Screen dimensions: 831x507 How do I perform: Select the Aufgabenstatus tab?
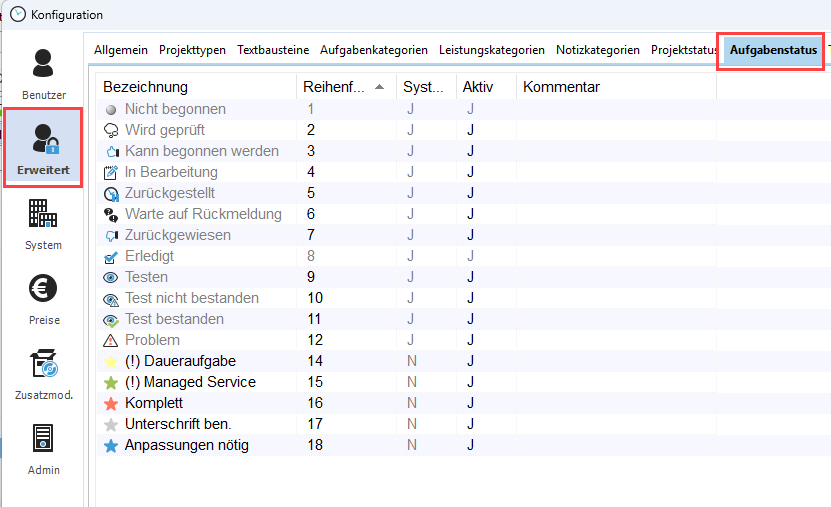click(x=773, y=50)
